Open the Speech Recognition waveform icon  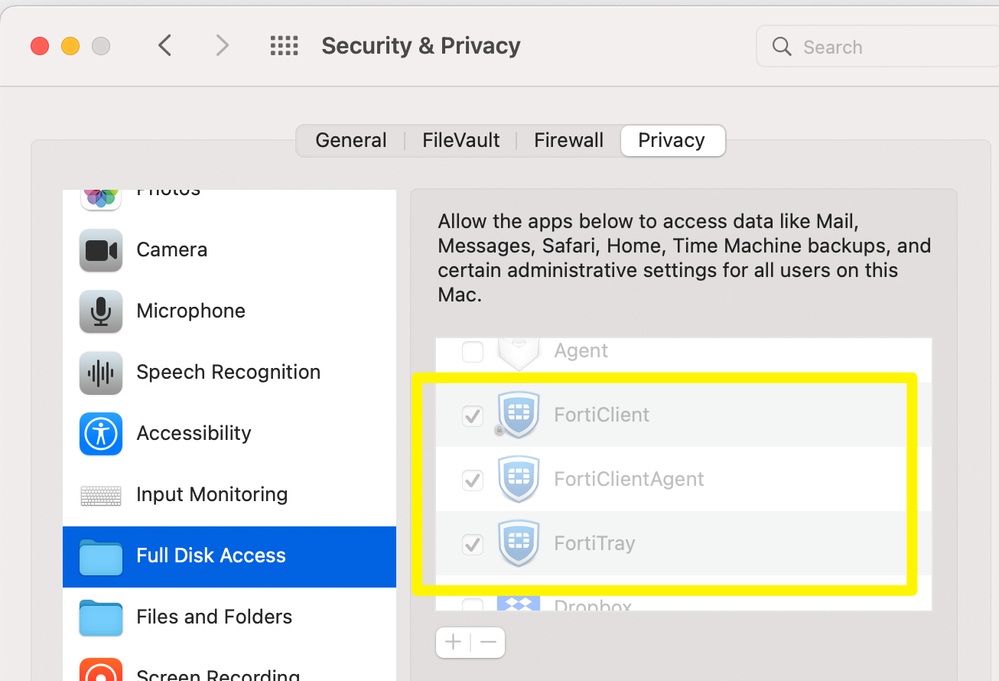(x=101, y=372)
